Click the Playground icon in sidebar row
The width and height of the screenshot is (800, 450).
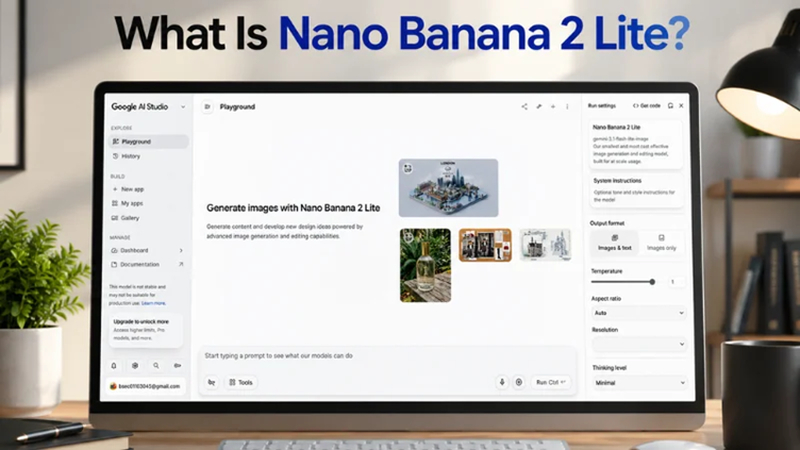pos(115,141)
